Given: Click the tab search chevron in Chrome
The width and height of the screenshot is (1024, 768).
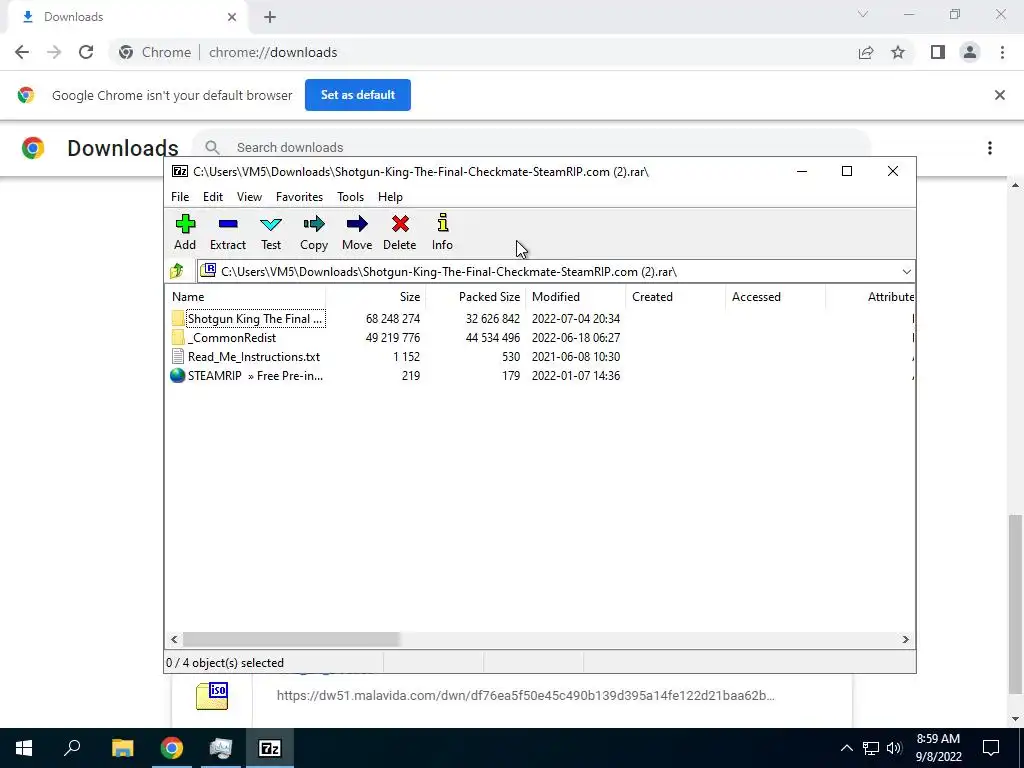Looking at the screenshot, I should (863, 14).
